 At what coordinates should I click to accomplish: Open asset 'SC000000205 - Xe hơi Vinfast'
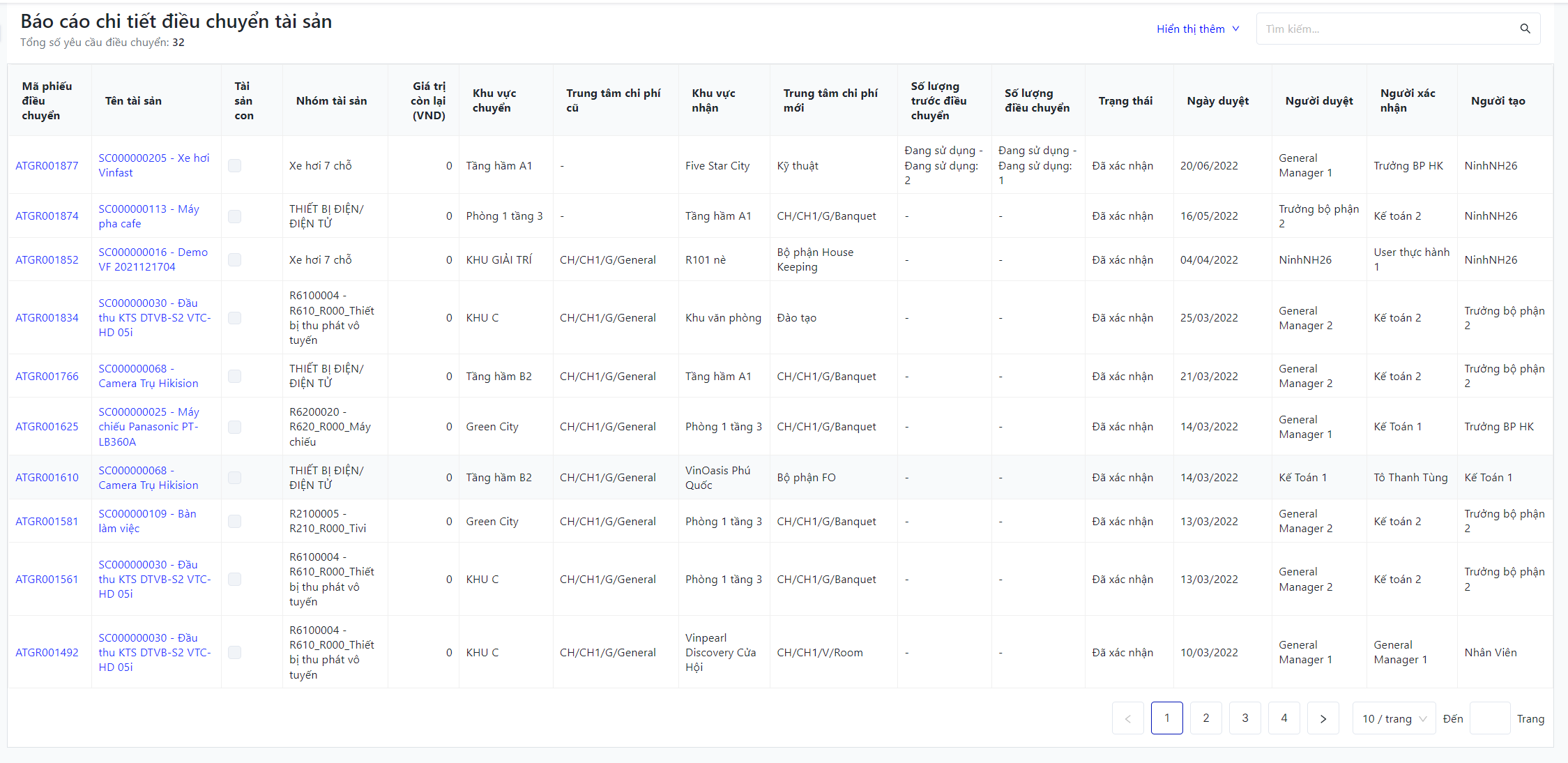pos(153,165)
